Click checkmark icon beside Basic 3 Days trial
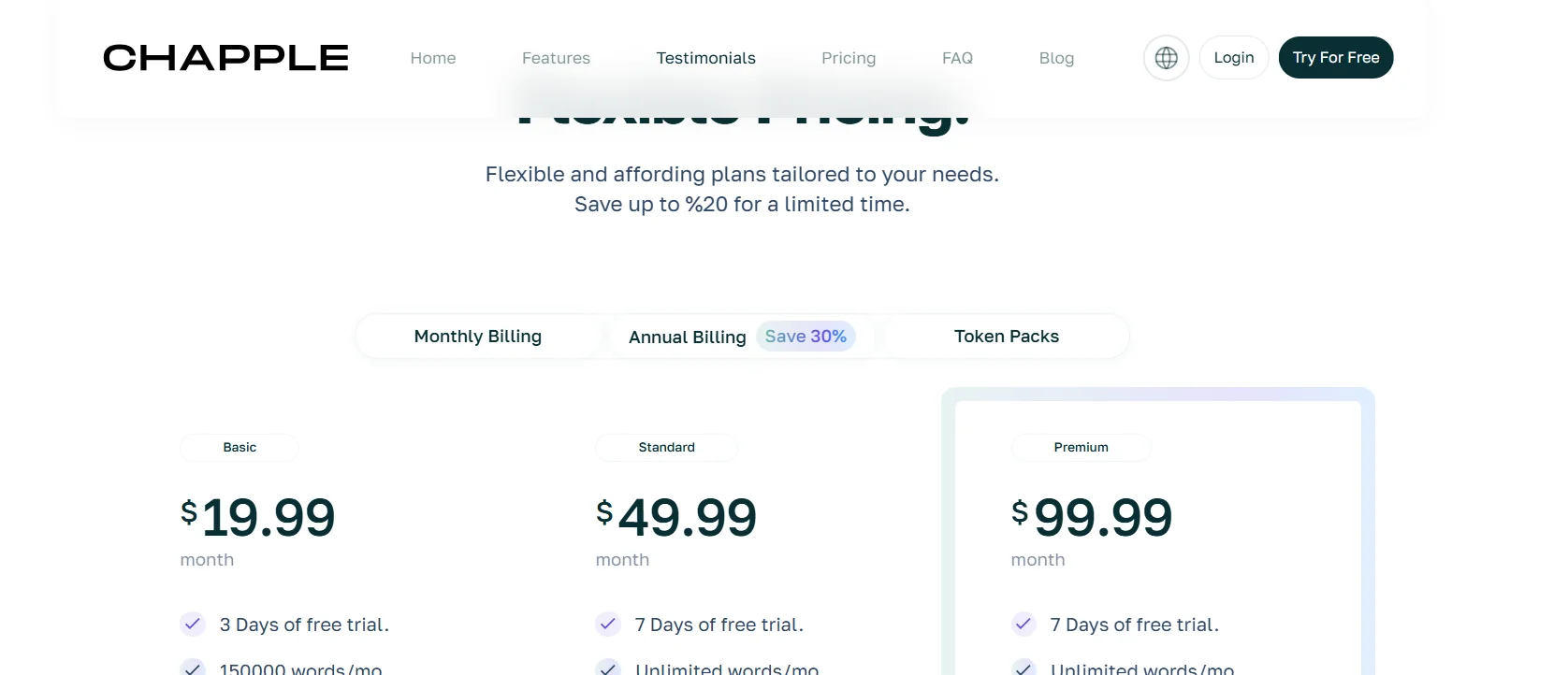The width and height of the screenshot is (1568, 675). [x=193, y=624]
